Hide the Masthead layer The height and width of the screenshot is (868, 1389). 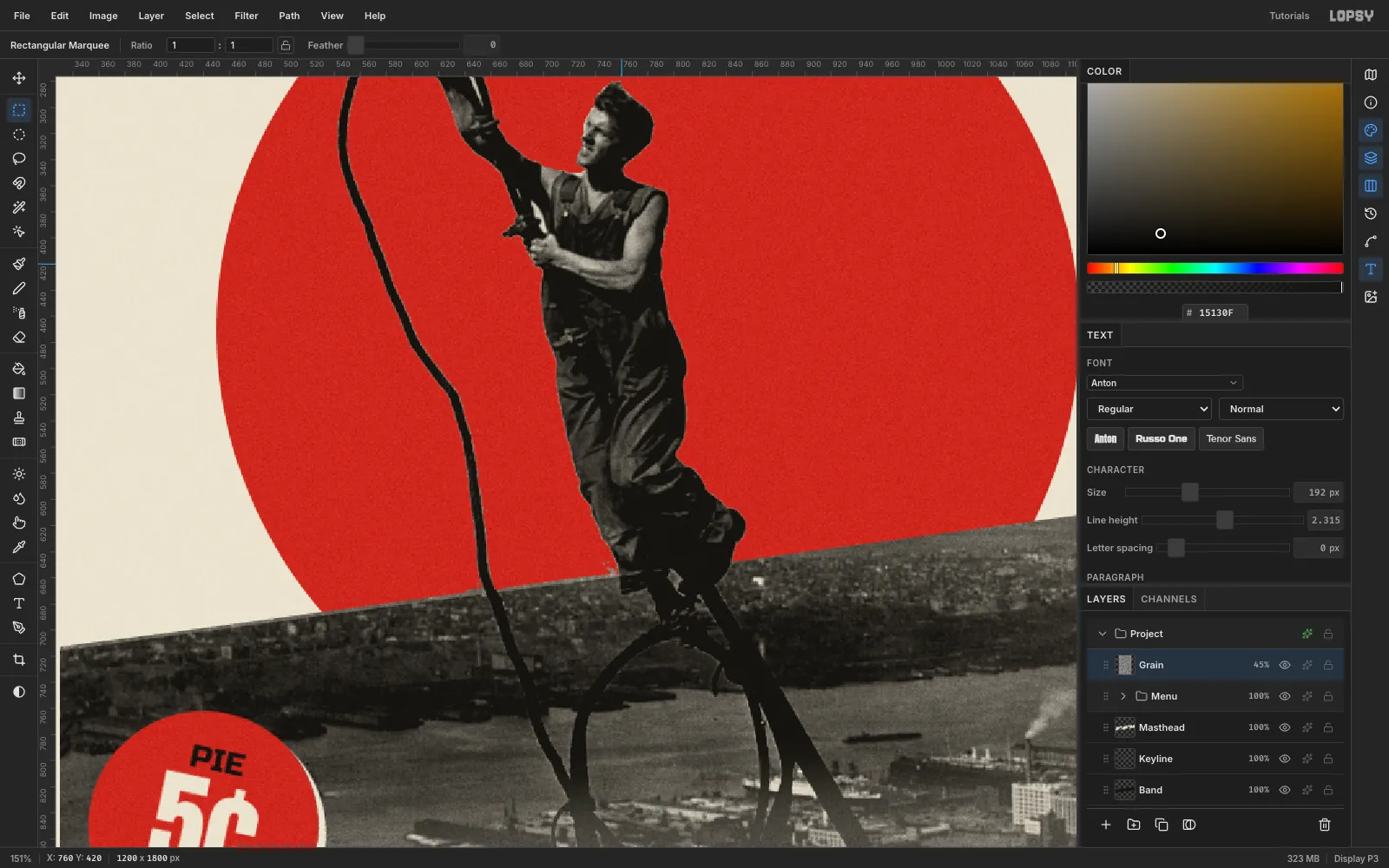[1285, 727]
